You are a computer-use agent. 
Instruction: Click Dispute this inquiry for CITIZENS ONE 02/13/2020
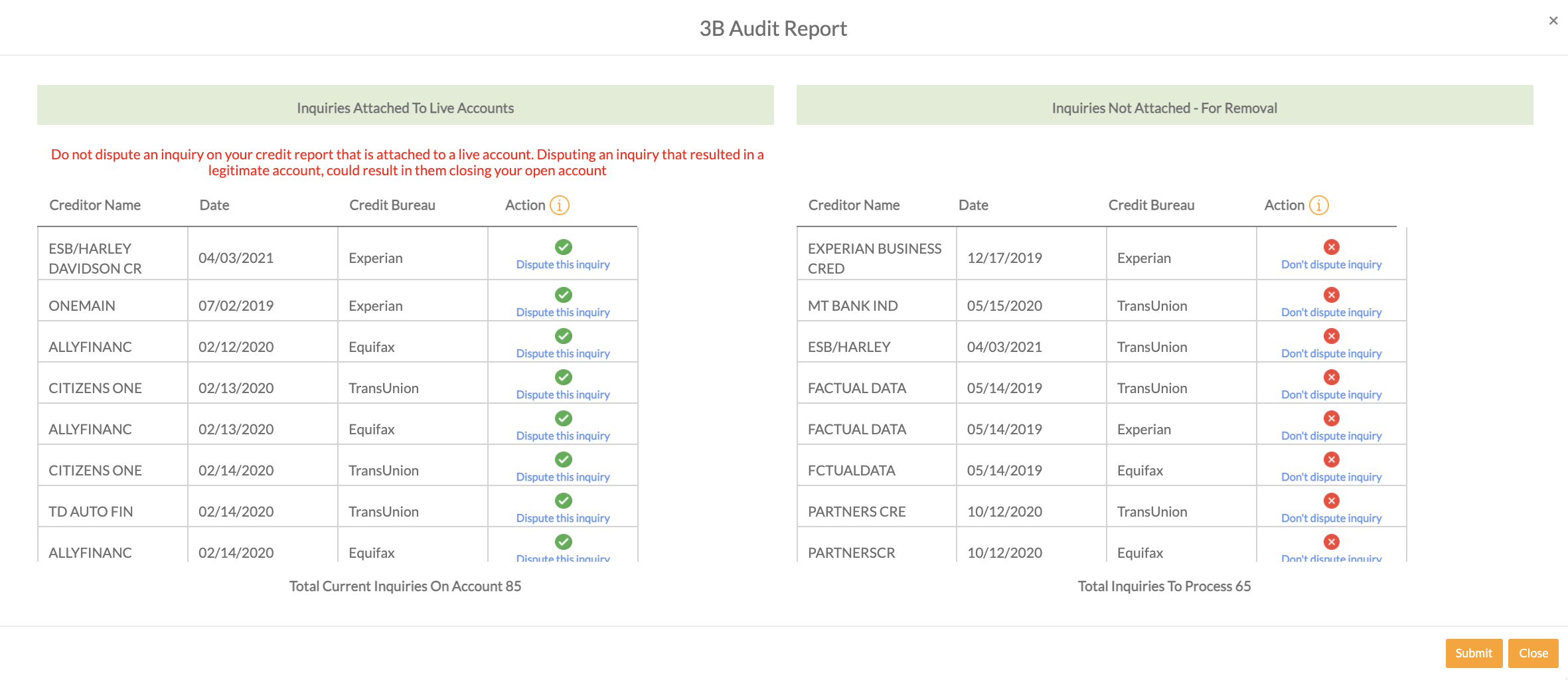[x=563, y=394]
